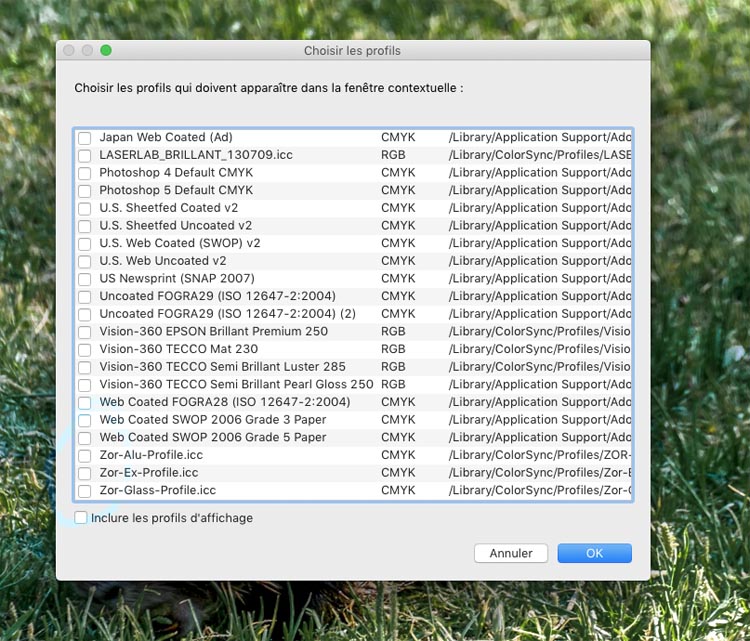750x641 pixels.
Task: Toggle Web Coated FOGRA28 checkbox
Action: [x=85, y=403]
